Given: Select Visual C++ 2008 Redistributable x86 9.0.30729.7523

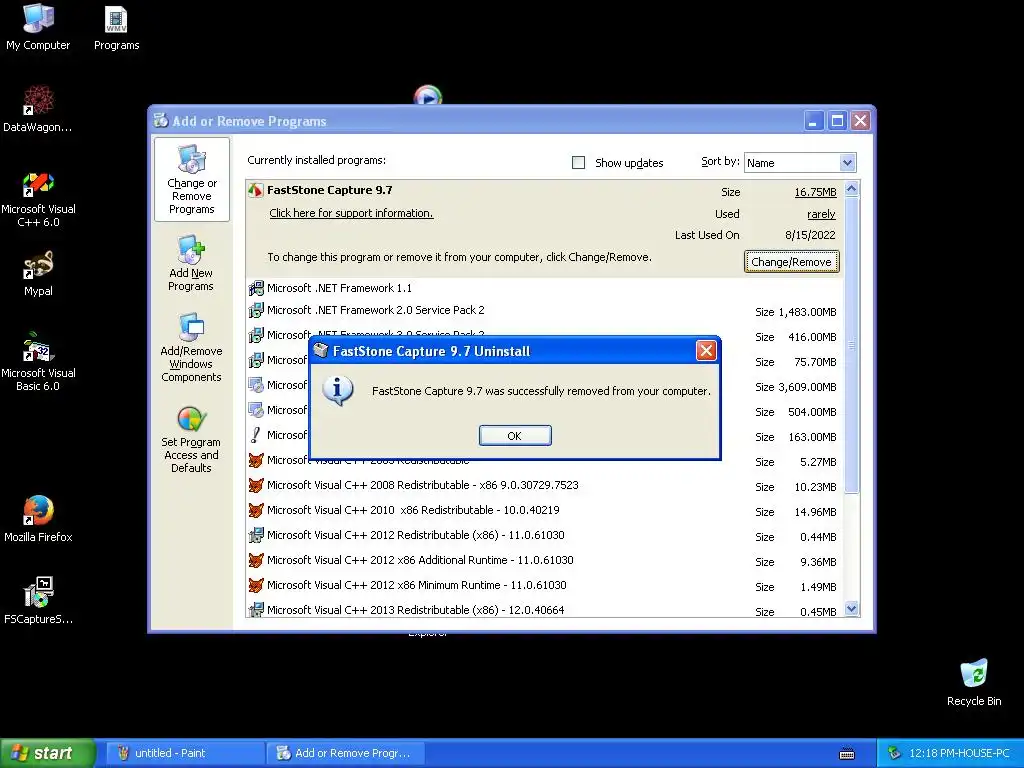Looking at the screenshot, I should 545,485.
